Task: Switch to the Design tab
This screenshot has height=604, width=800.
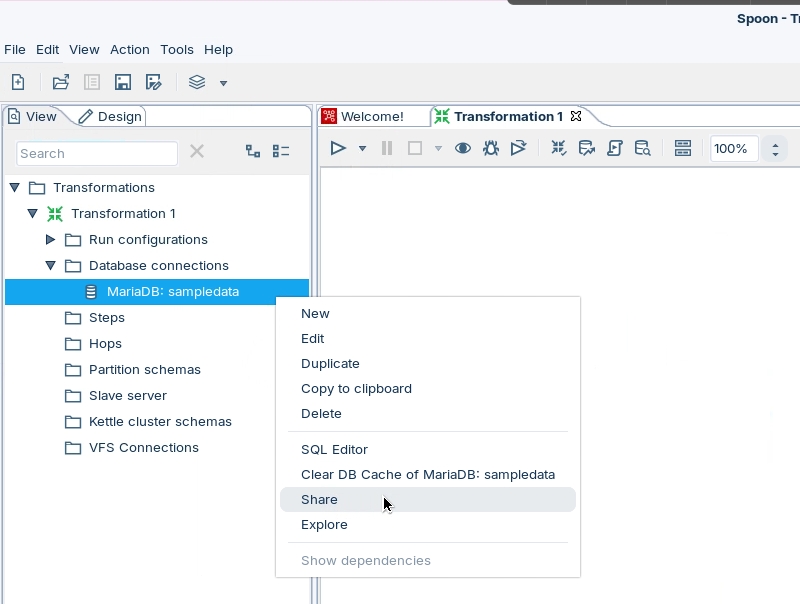Action: pyautogui.click(x=111, y=117)
